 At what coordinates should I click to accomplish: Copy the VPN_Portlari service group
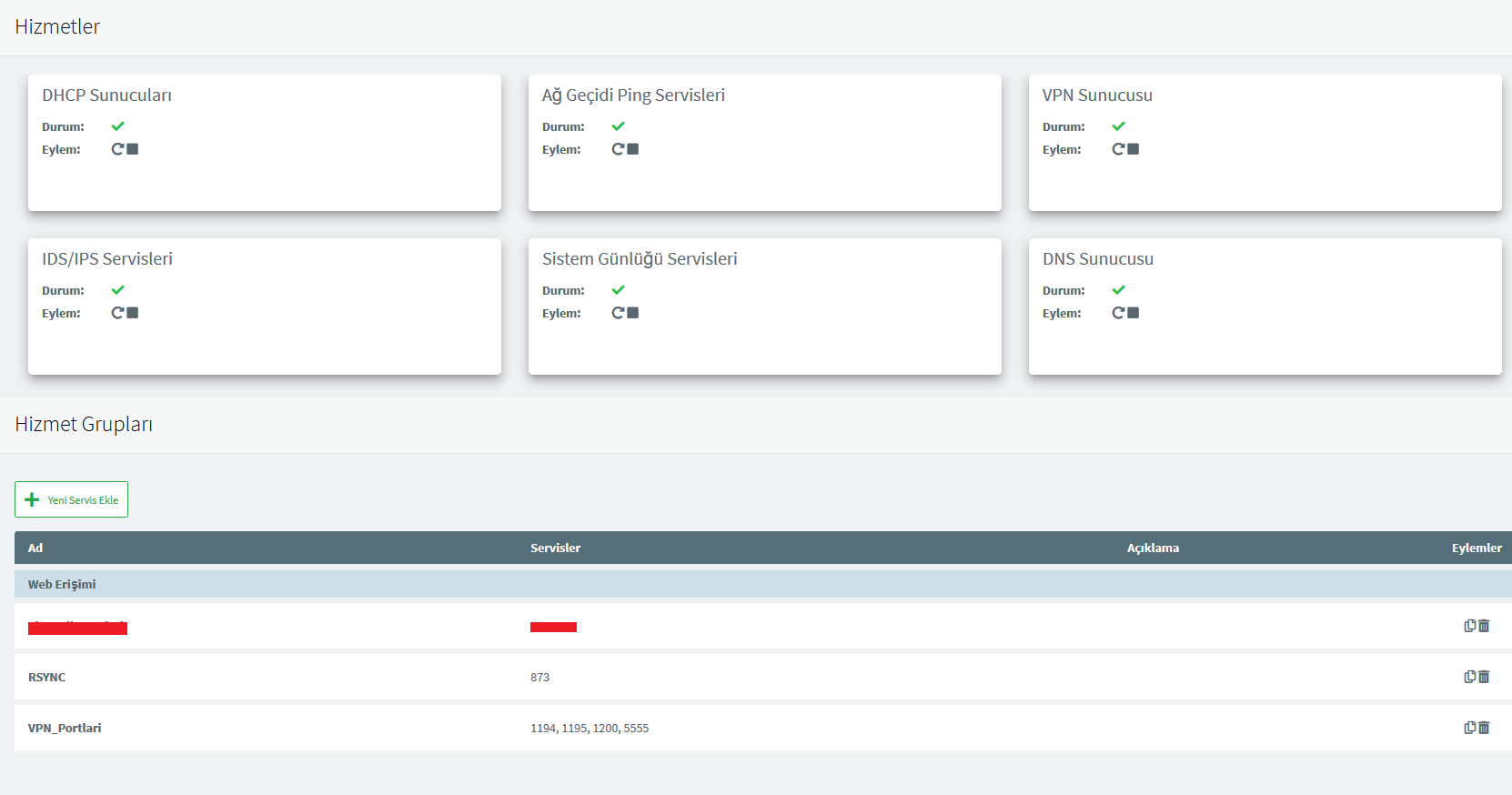(1469, 728)
